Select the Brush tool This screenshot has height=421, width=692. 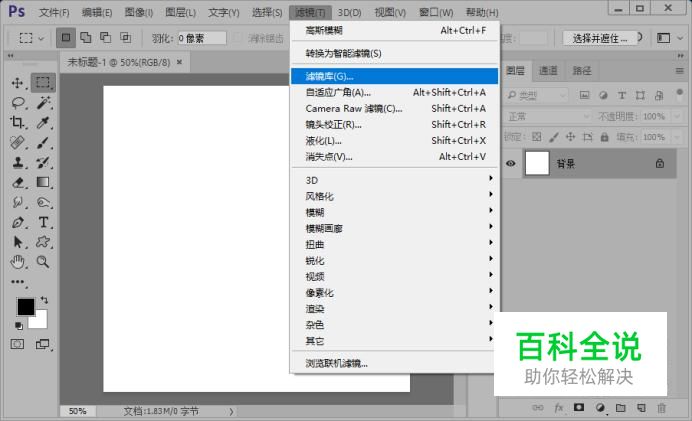[x=43, y=143]
